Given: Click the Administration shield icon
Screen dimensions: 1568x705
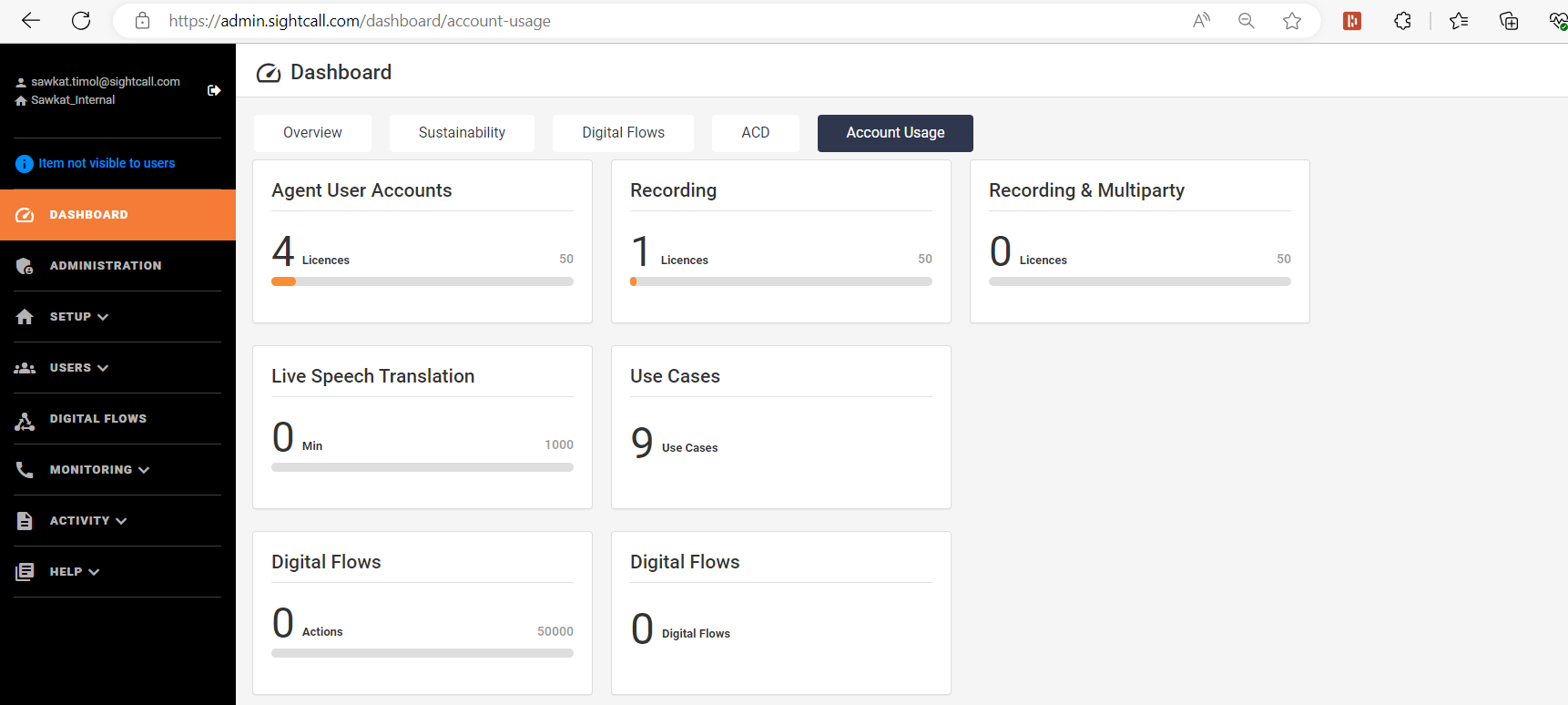Looking at the screenshot, I should pyautogui.click(x=25, y=266).
